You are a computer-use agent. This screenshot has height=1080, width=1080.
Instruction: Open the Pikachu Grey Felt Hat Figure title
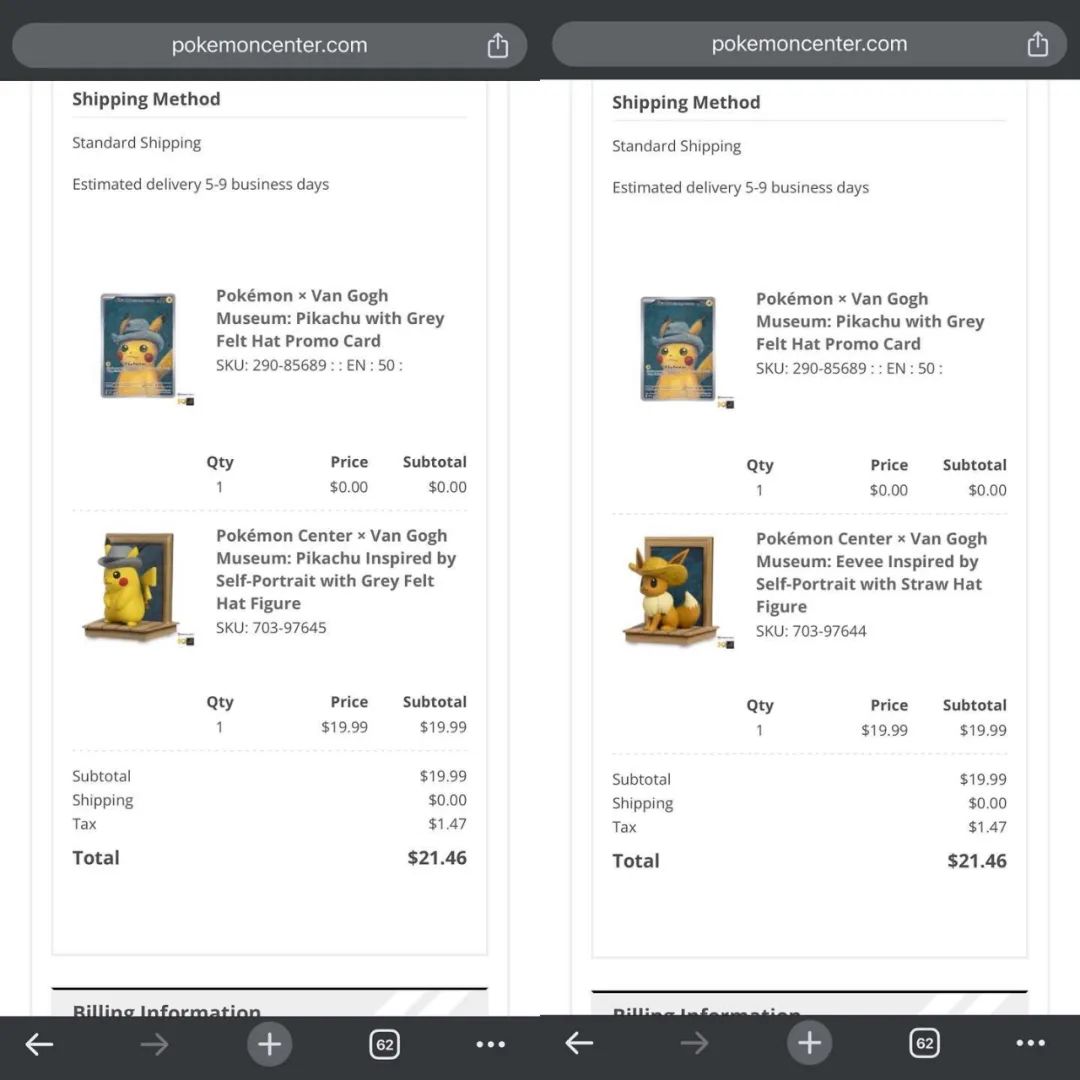336,569
